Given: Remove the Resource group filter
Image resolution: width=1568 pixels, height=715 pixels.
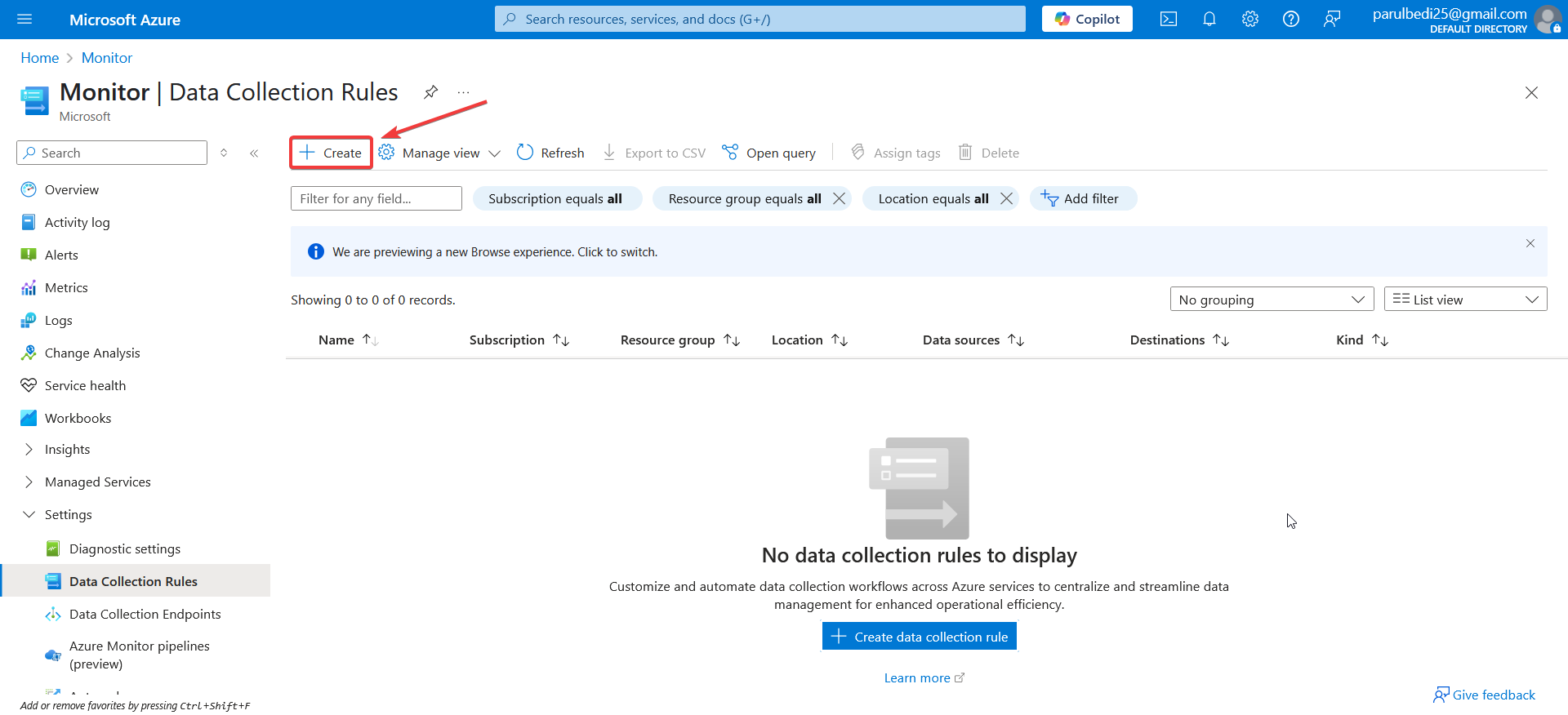Looking at the screenshot, I should [x=839, y=199].
